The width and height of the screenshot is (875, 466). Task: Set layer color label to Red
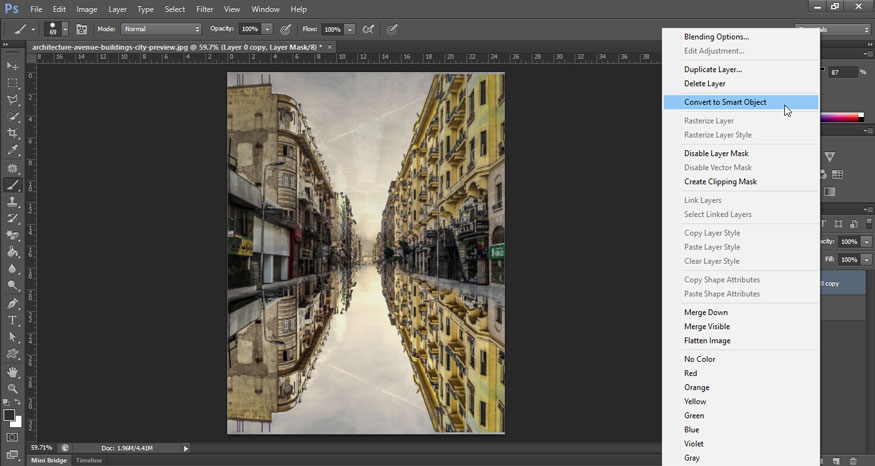coord(741,373)
